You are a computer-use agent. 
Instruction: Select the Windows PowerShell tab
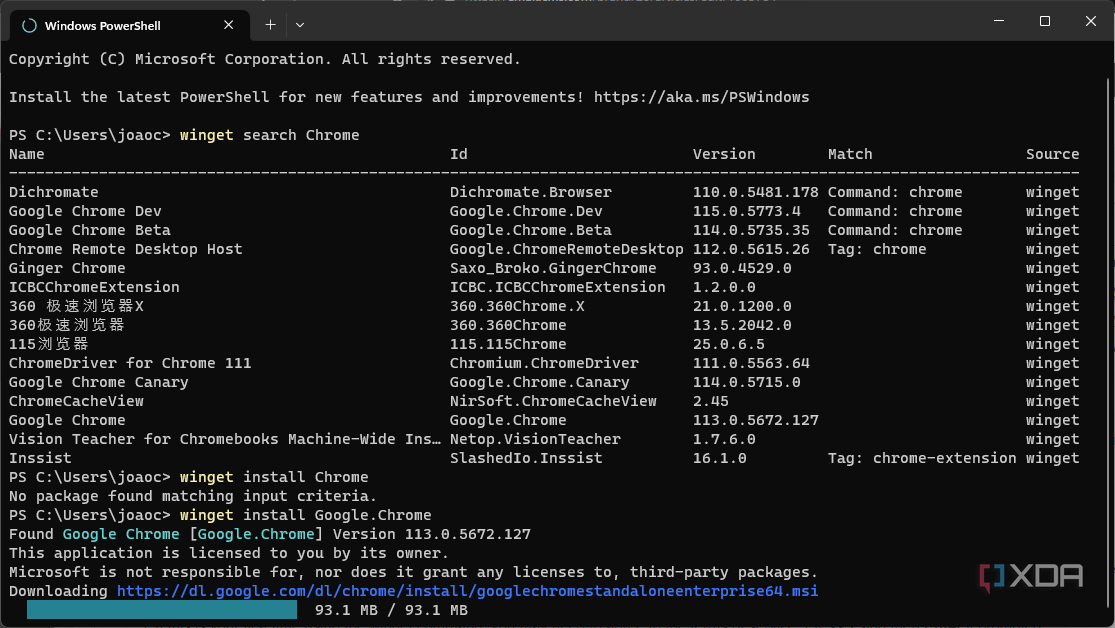pyautogui.click(x=130, y=26)
